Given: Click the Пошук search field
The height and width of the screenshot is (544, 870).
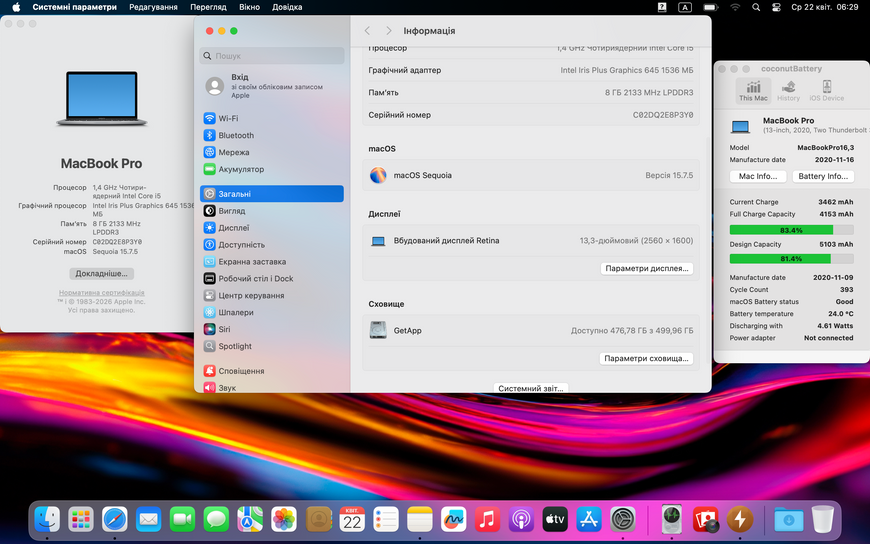Looking at the screenshot, I should (272, 56).
